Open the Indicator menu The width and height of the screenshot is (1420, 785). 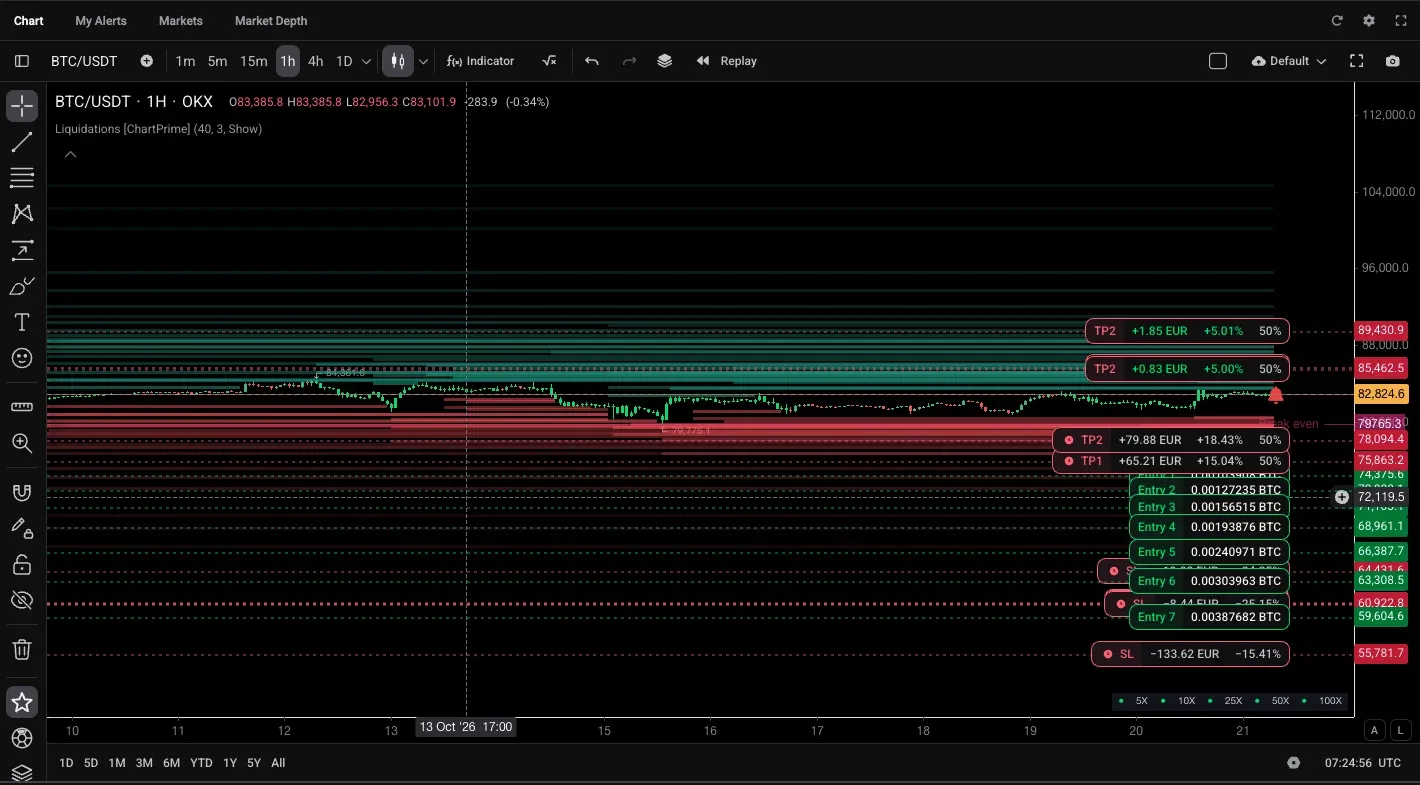[x=481, y=61]
